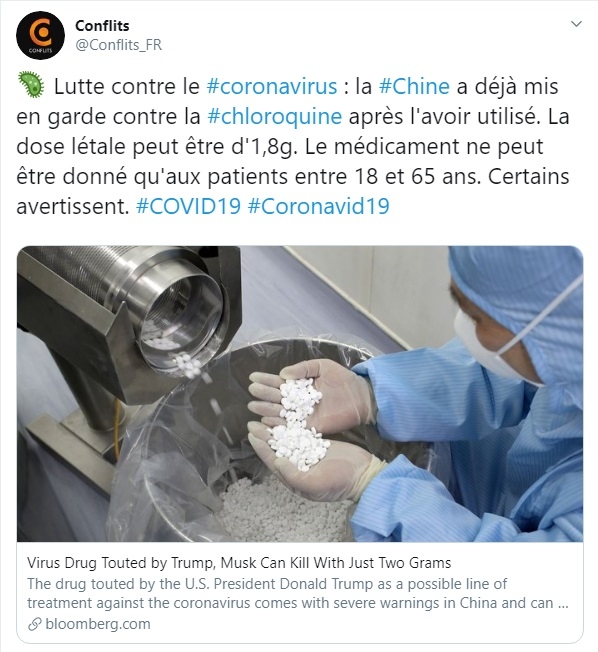Viewport: 598px width, 652px height.
Task: Click the Conflits profile avatar
Action: (40, 35)
